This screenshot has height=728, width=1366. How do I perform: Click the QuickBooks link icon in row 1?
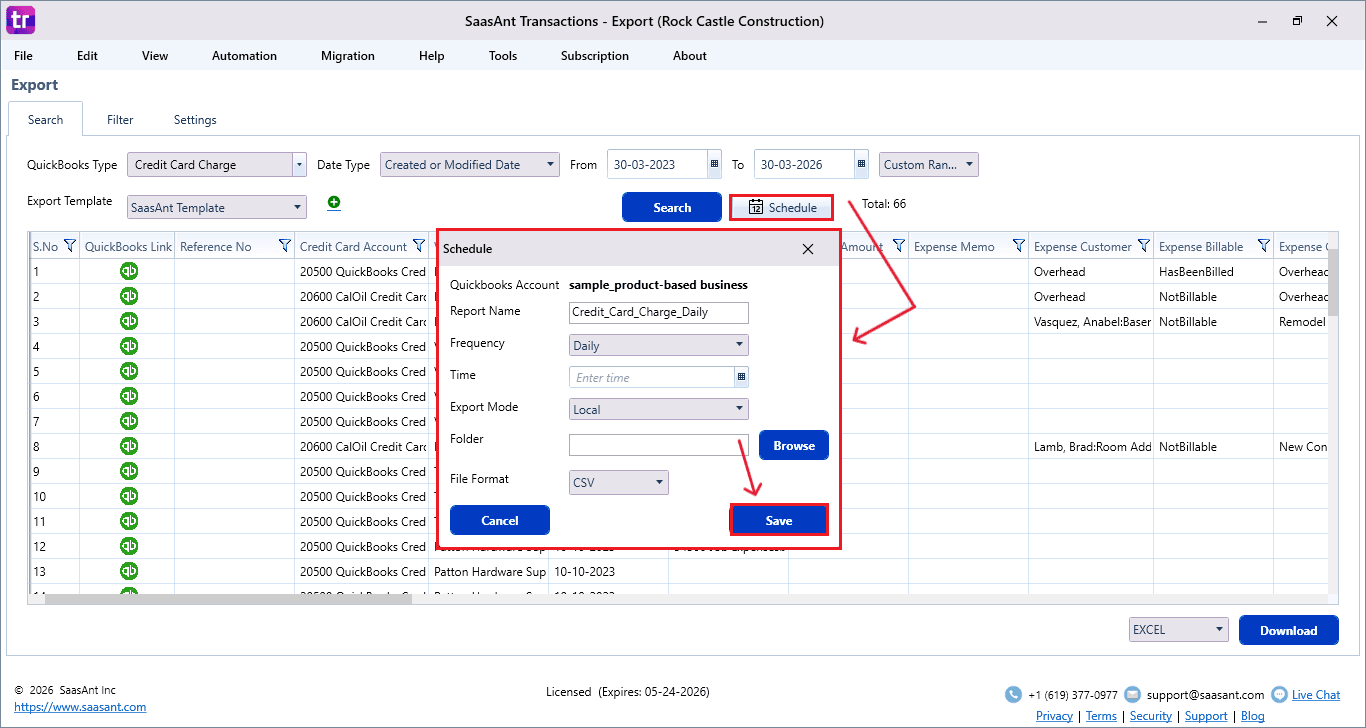(129, 271)
